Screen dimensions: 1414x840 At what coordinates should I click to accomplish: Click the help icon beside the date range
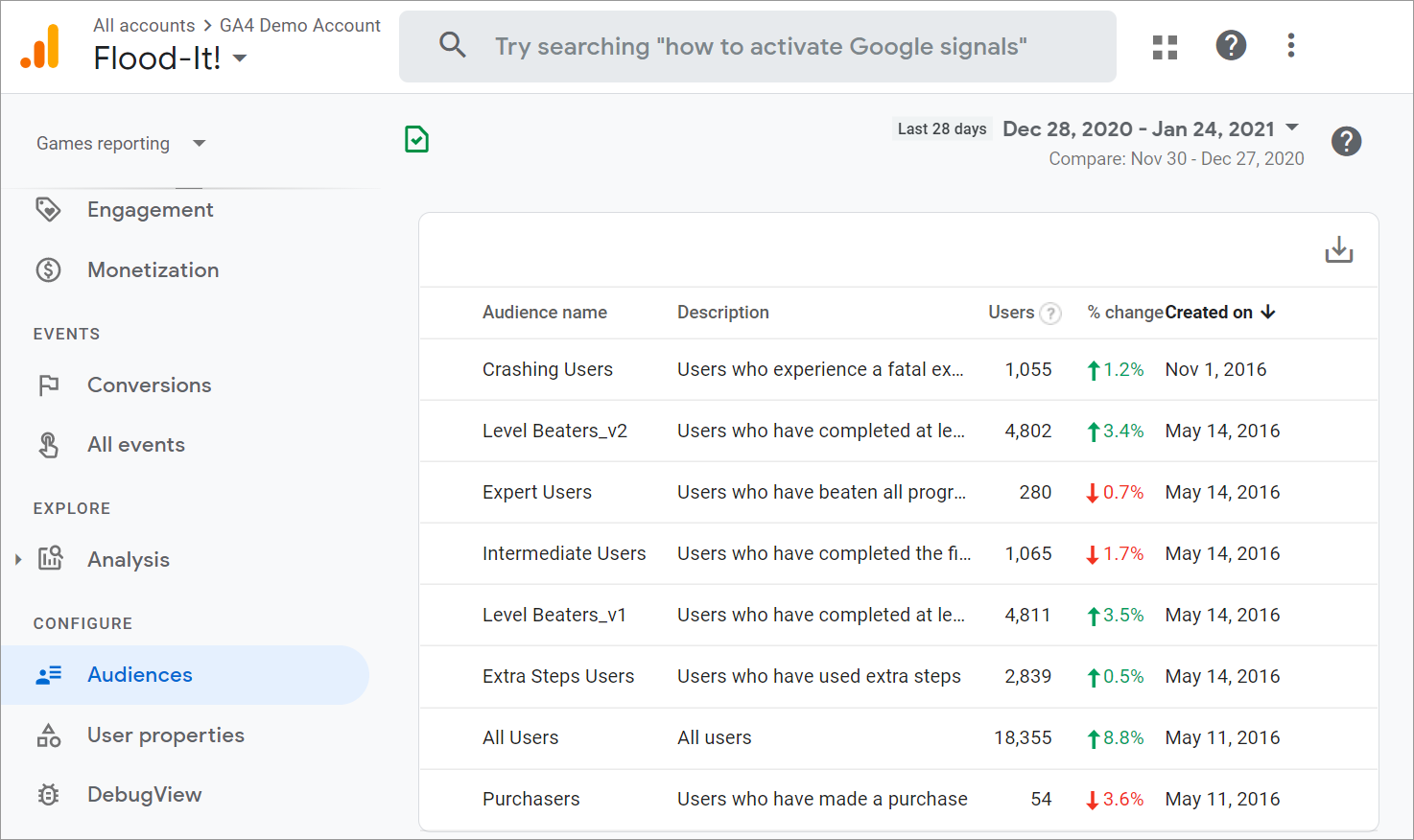pyautogui.click(x=1346, y=142)
